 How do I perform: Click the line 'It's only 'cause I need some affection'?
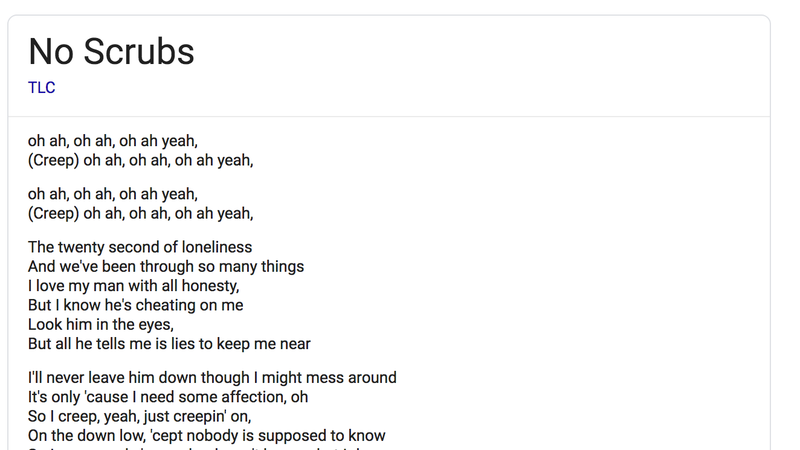pos(168,397)
